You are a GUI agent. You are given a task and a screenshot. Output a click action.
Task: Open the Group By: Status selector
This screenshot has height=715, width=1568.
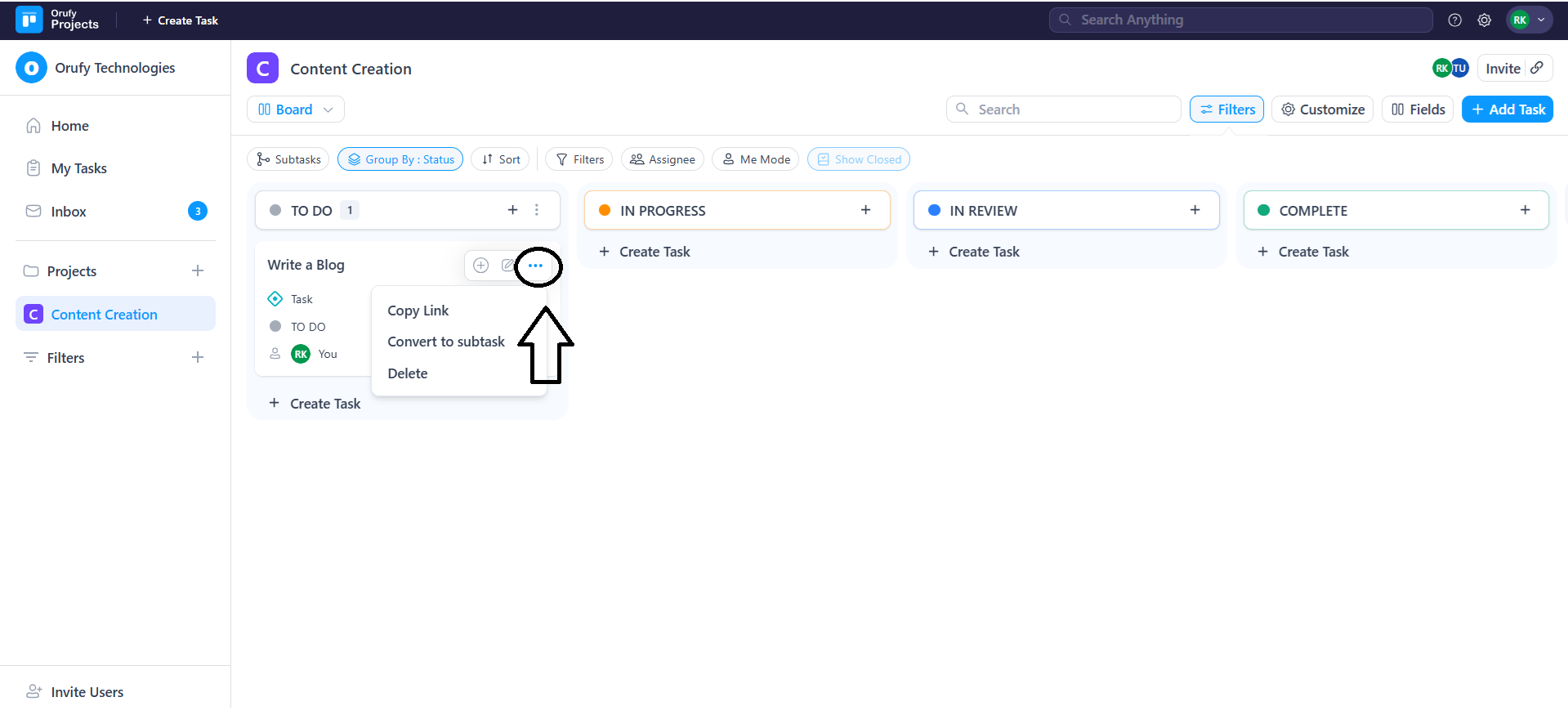pos(400,159)
